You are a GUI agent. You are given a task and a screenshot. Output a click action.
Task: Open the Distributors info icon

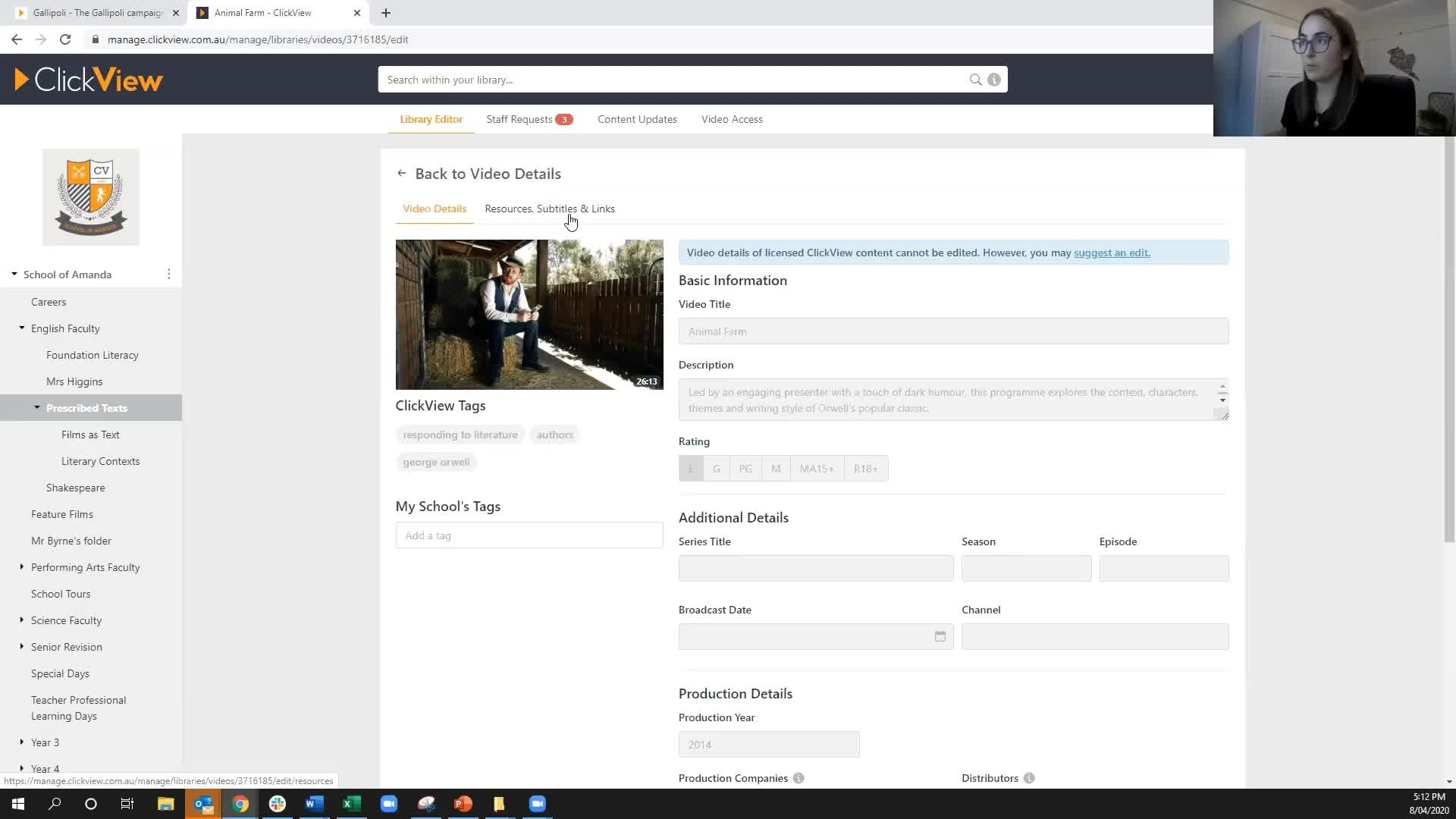1029,778
